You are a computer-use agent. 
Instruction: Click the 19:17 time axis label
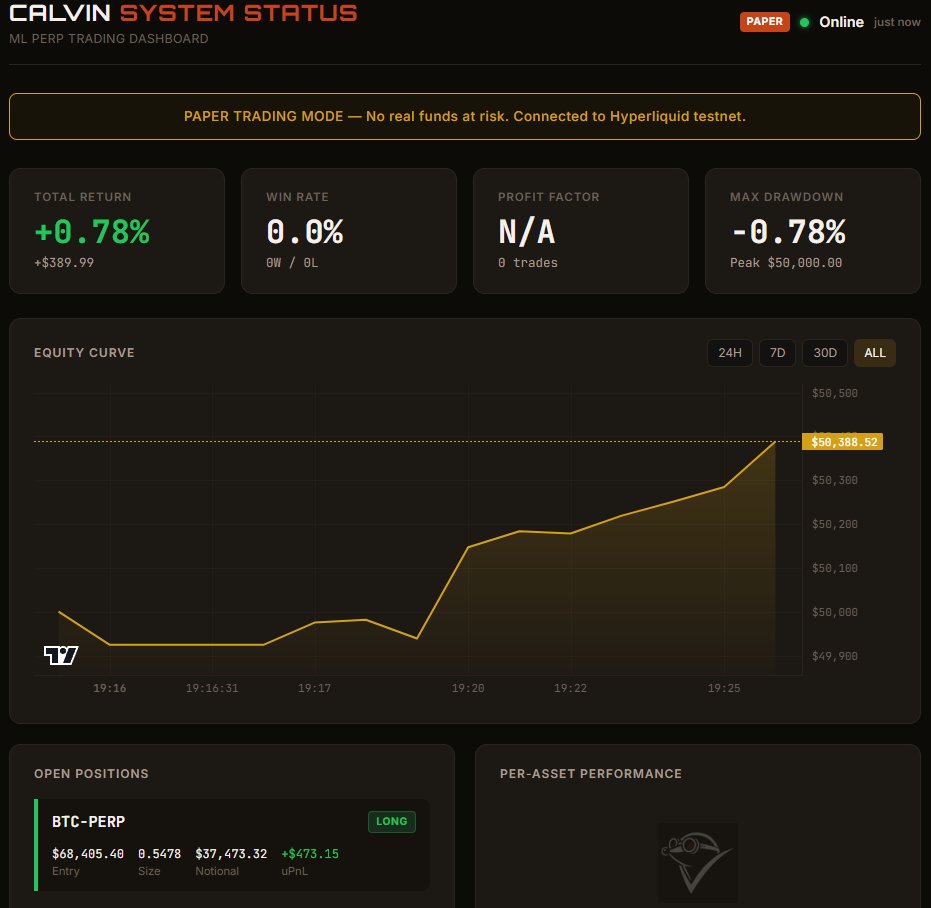(315, 688)
